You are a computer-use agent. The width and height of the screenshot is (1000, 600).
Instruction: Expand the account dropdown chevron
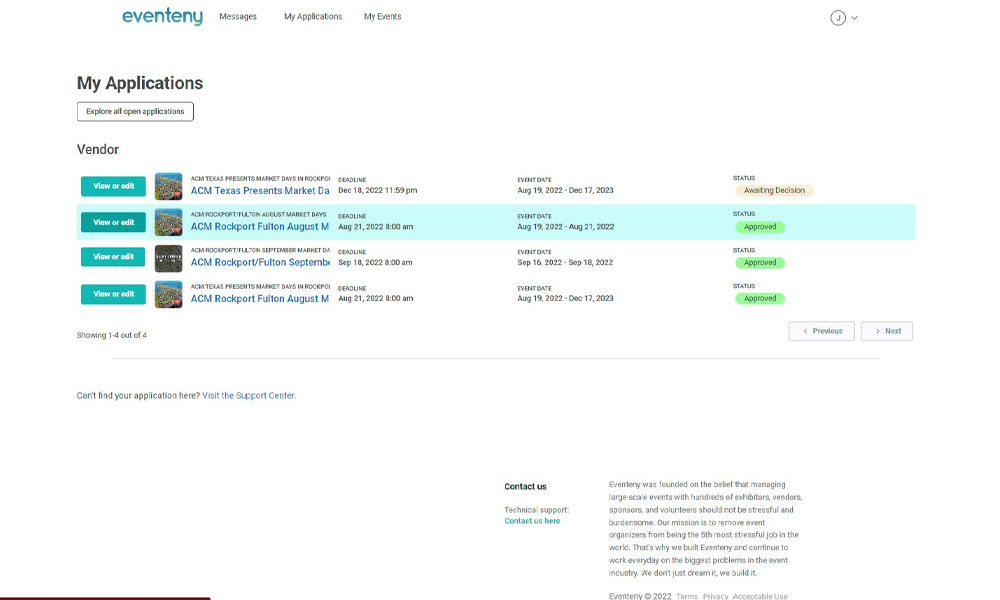(x=854, y=18)
